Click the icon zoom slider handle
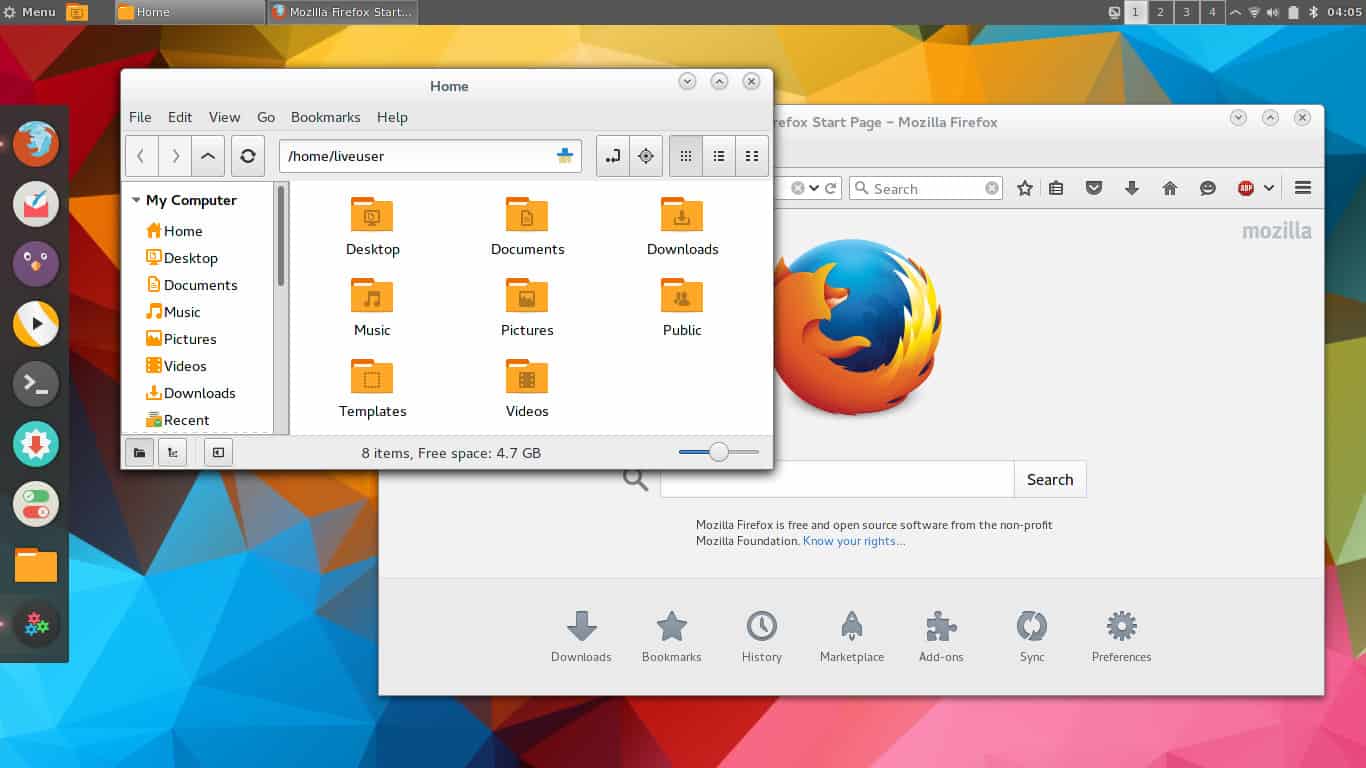The image size is (1366, 768). [718, 452]
